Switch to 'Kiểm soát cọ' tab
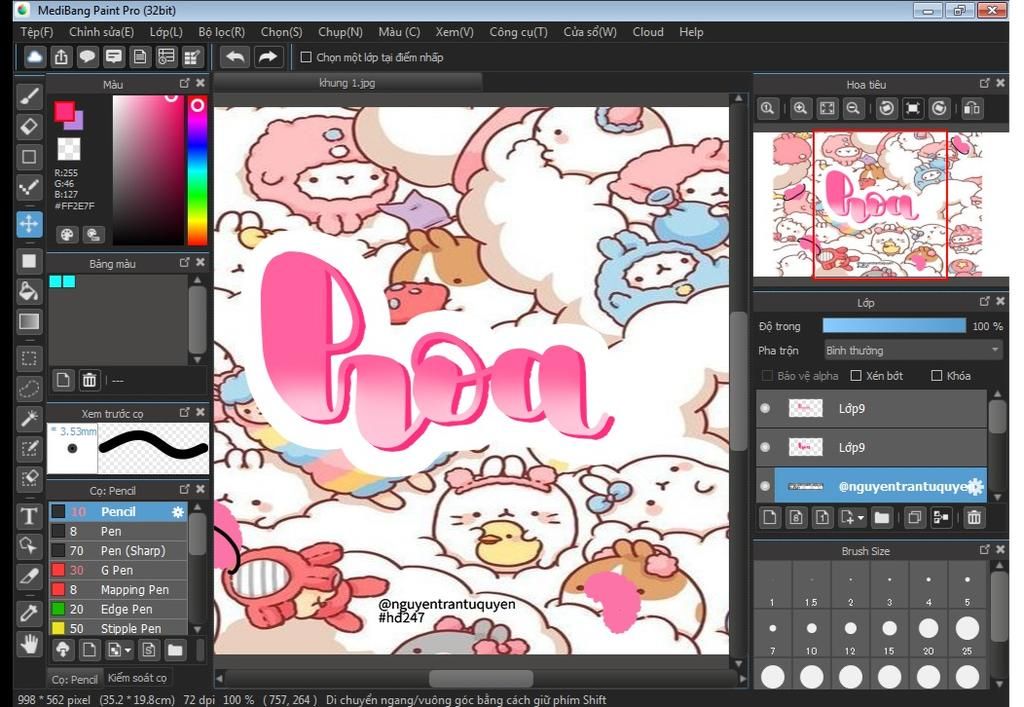Image resolution: width=1024 pixels, height=707 pixels. click(137, 678)
